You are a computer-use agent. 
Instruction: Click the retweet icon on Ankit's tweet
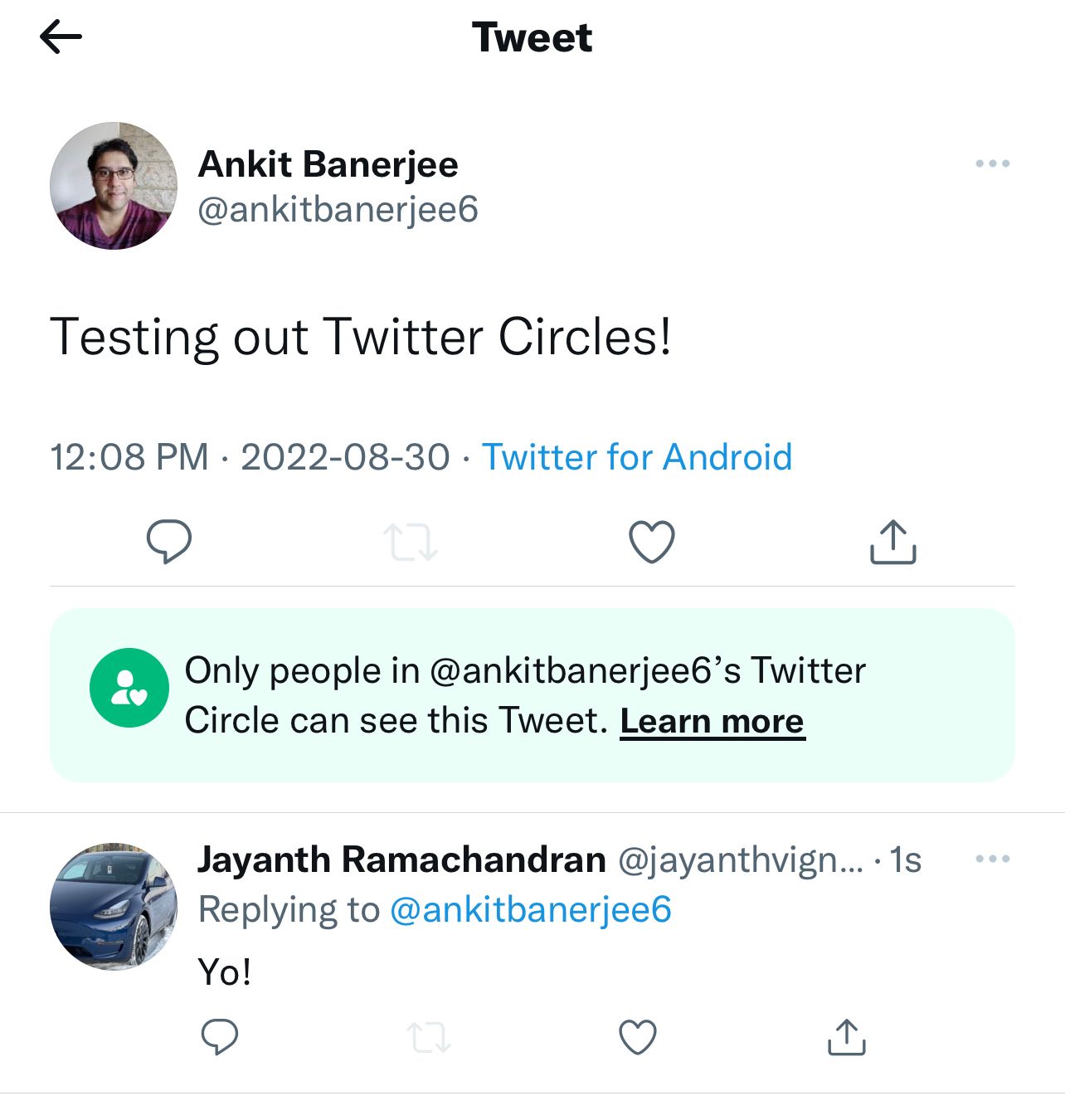411,542
